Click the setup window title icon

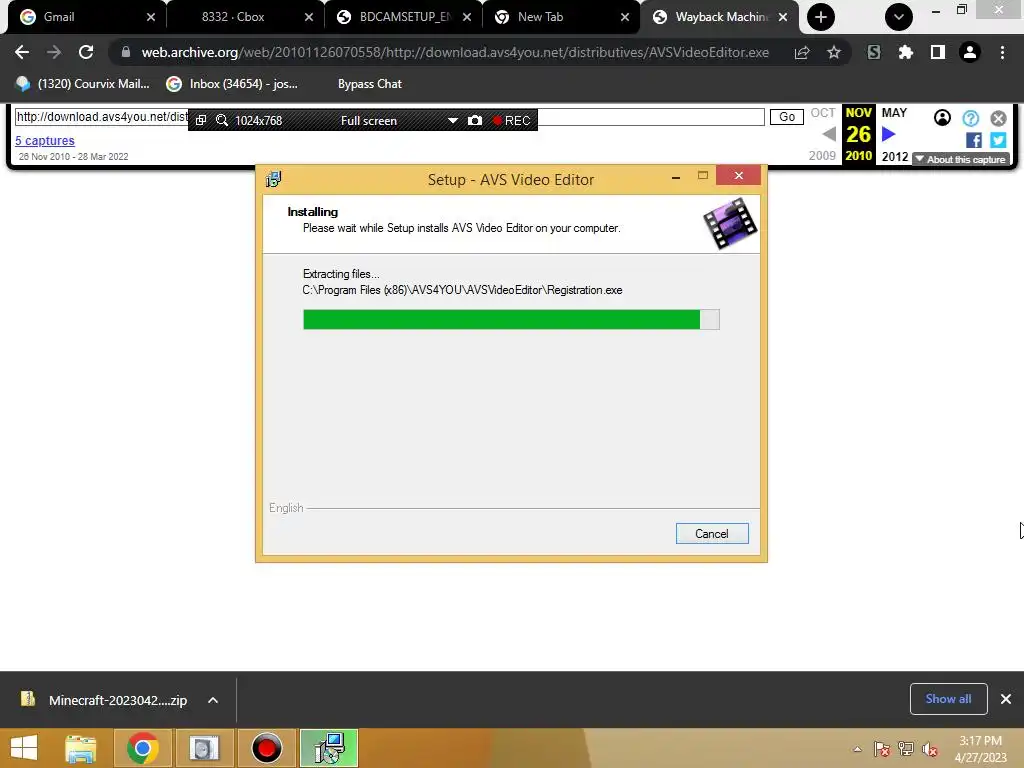click(274, 179)
